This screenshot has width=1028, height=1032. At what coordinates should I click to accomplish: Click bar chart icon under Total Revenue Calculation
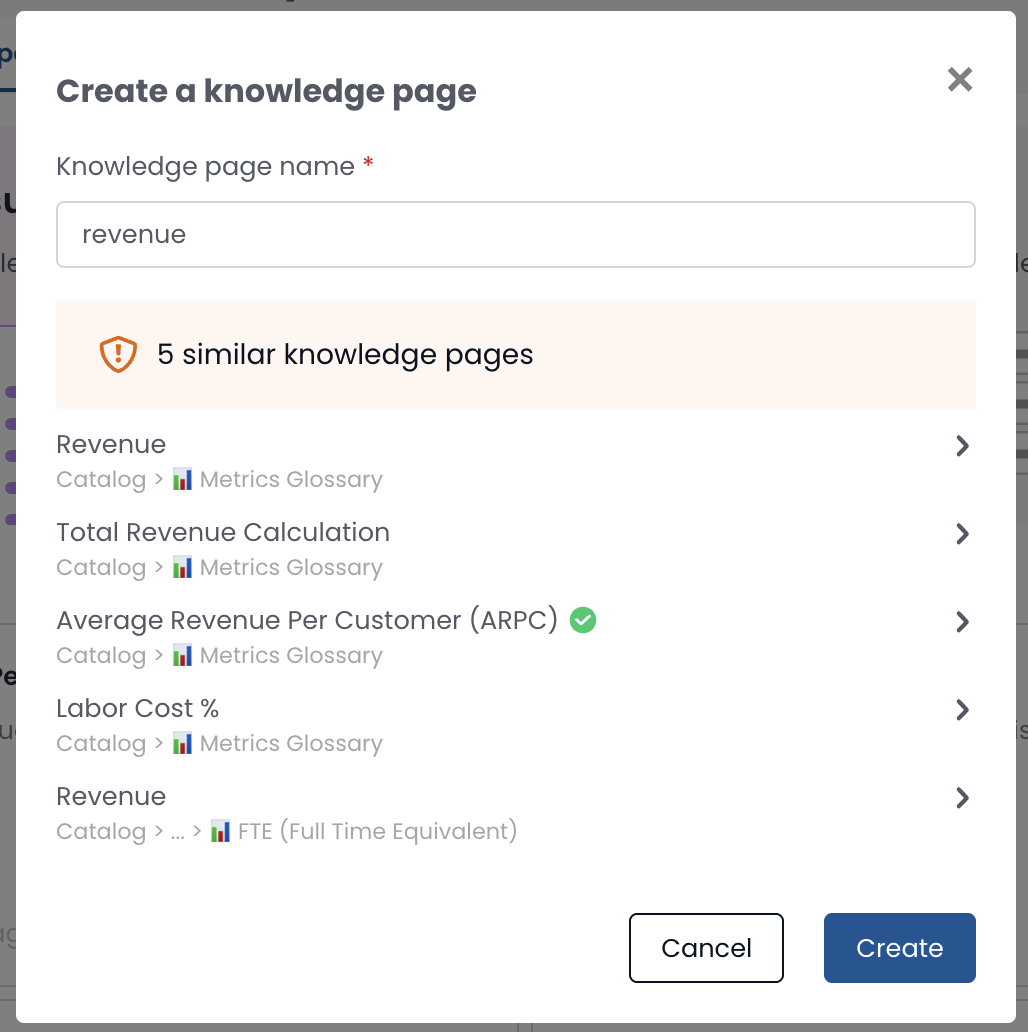coord(182,567)
